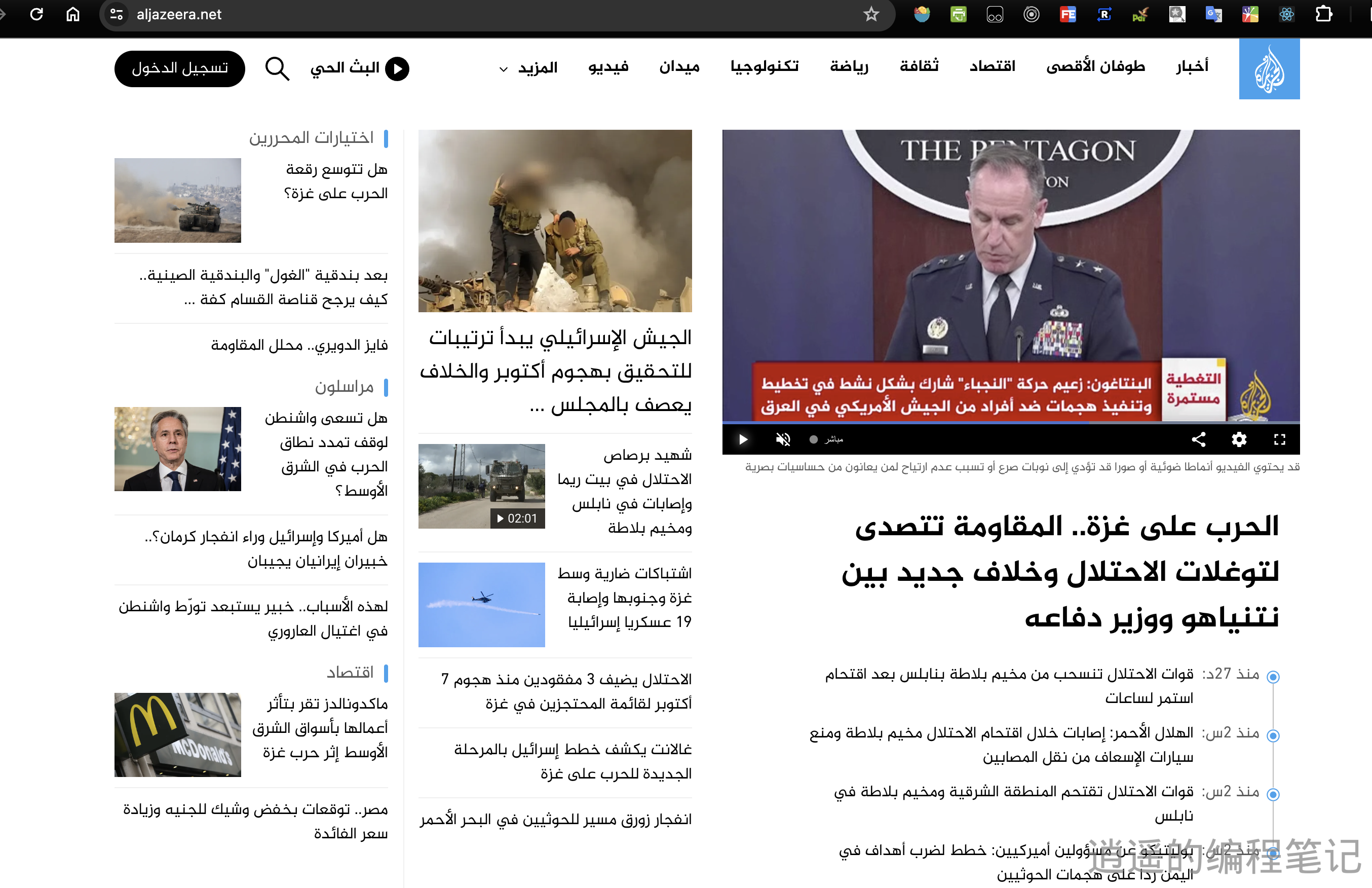Screen dimensions: 1372x888
Task: Open the browser extensions puzzle icon
Action: (1323, 14)
